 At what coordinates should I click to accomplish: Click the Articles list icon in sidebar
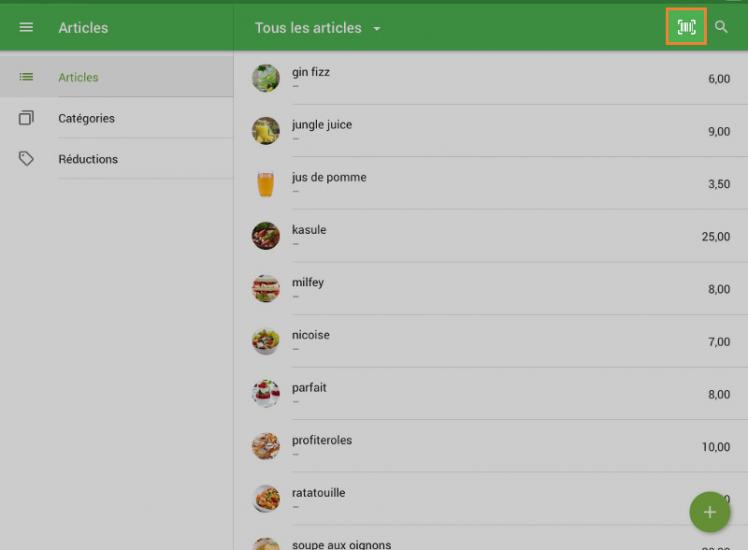click(26, 77)
